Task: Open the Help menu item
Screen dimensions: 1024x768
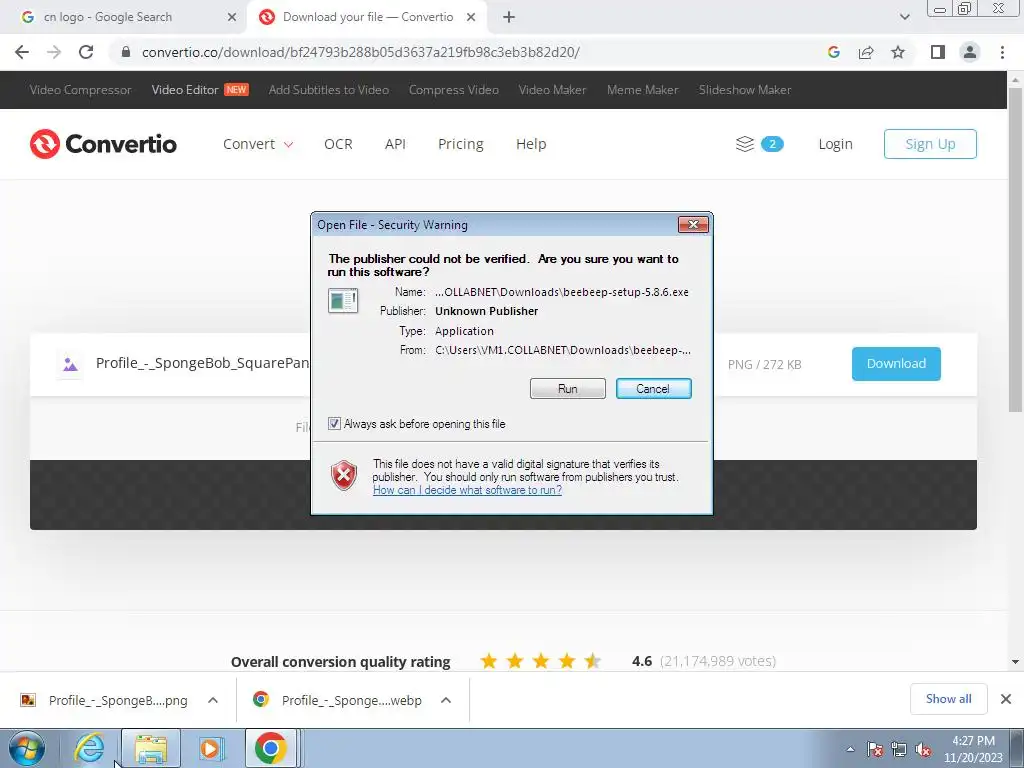Action: point(531,144)
